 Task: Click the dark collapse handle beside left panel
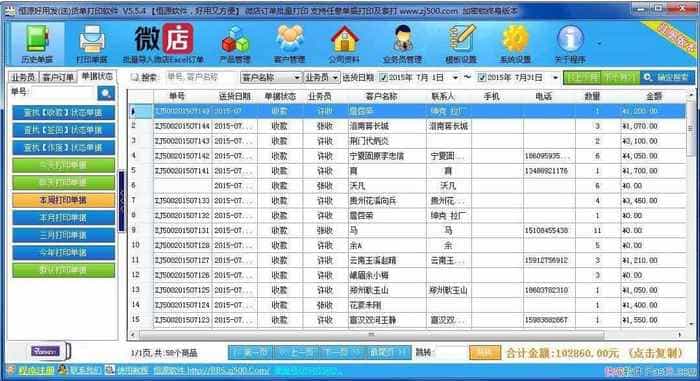121,201
